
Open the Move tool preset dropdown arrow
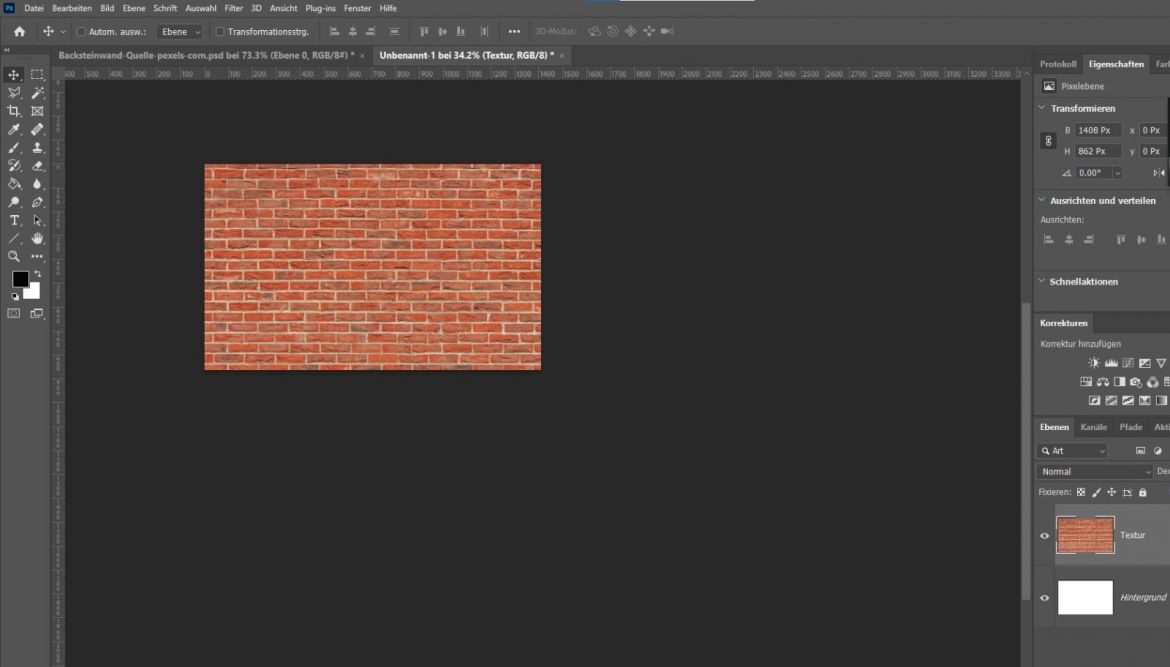tap(63, 31)
